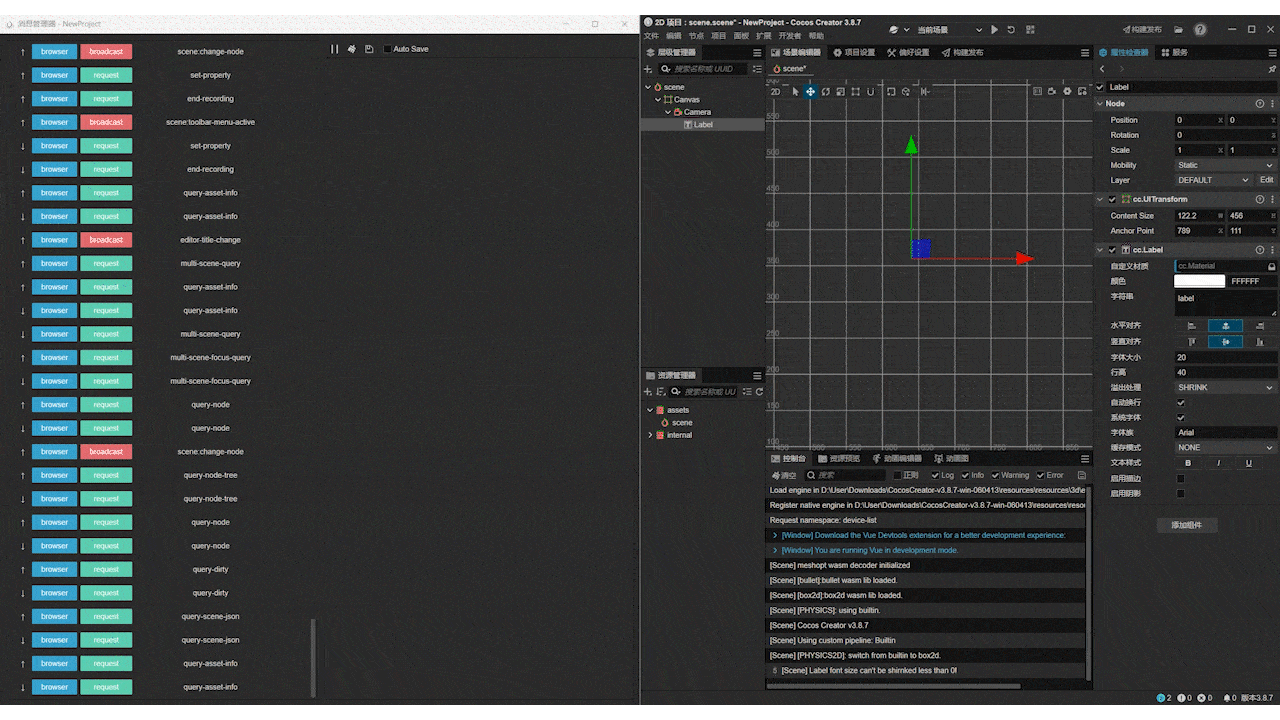The height and width of the screenshot is (720, 1280).
Task: Toggle the 正则 regex checkbox in console
Action: (x=899, y=475)
